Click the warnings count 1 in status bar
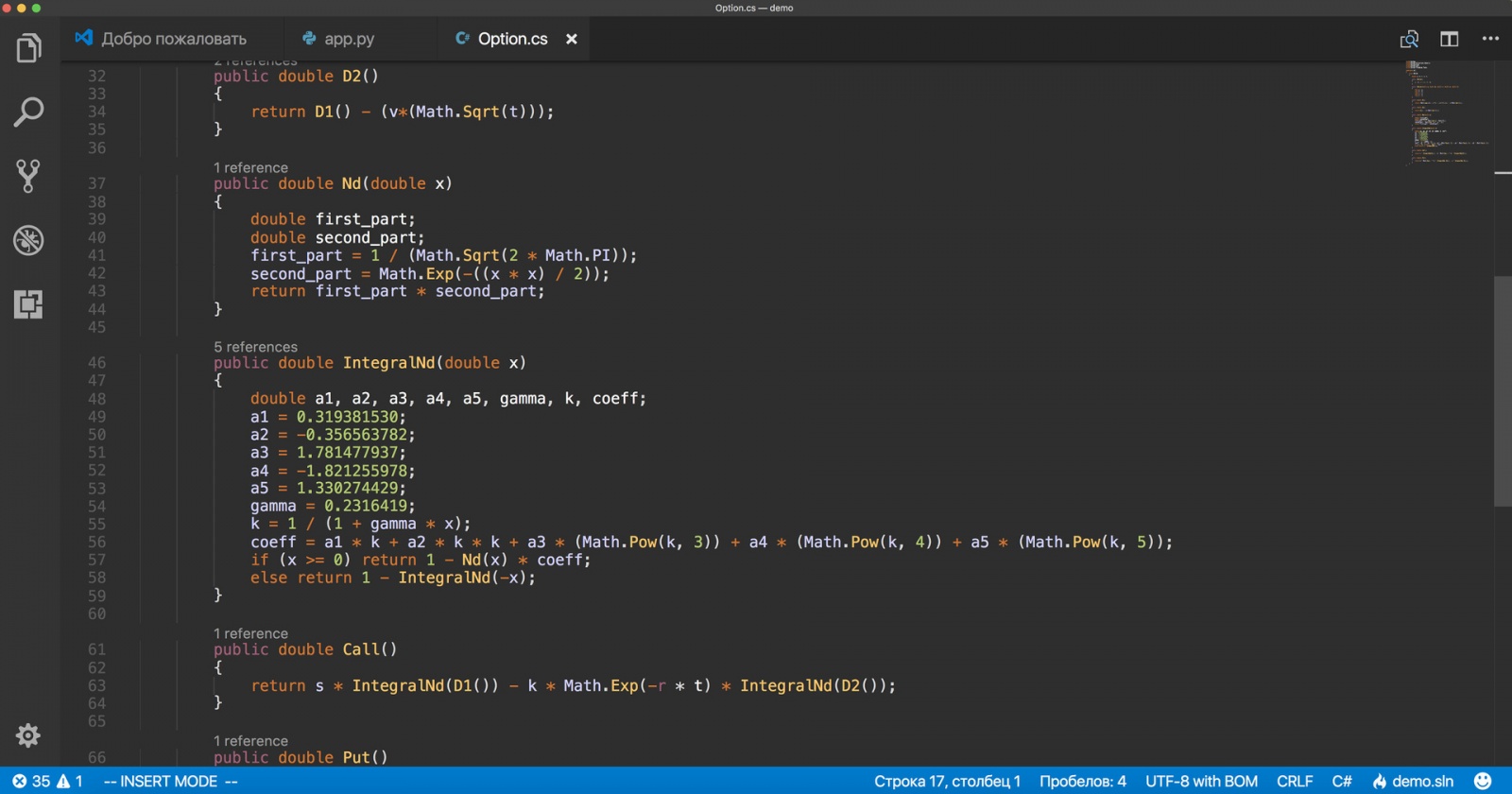1512x794 pixels. [70, 782]
